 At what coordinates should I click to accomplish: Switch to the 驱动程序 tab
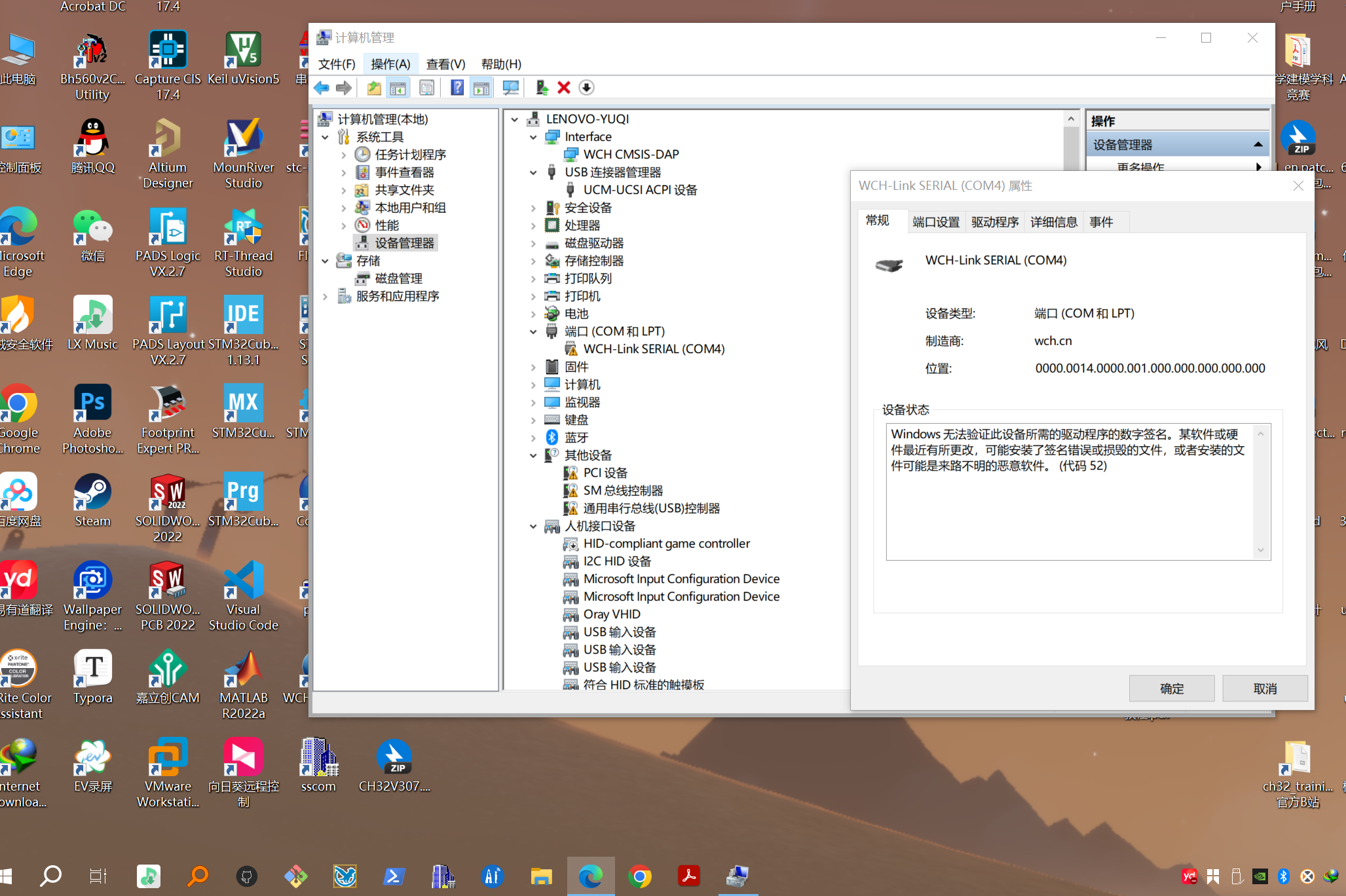click(x=995, y=222)
